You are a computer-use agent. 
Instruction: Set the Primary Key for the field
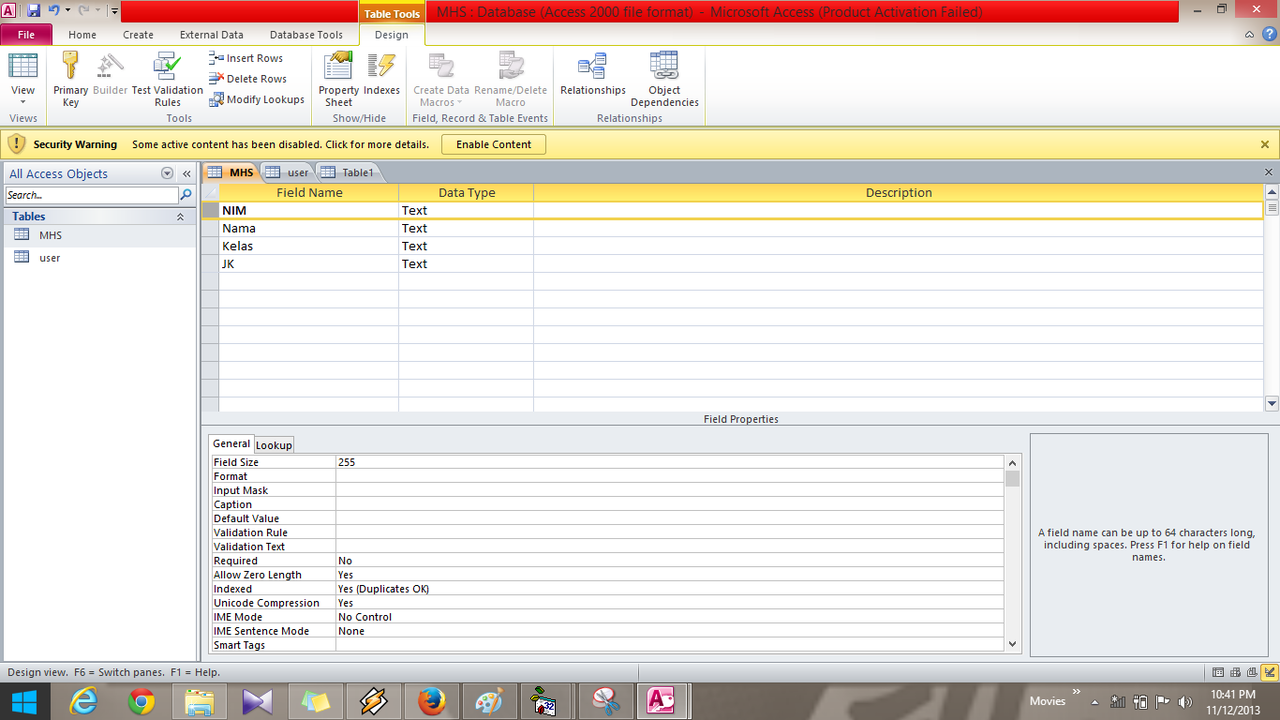pos(70,78)
